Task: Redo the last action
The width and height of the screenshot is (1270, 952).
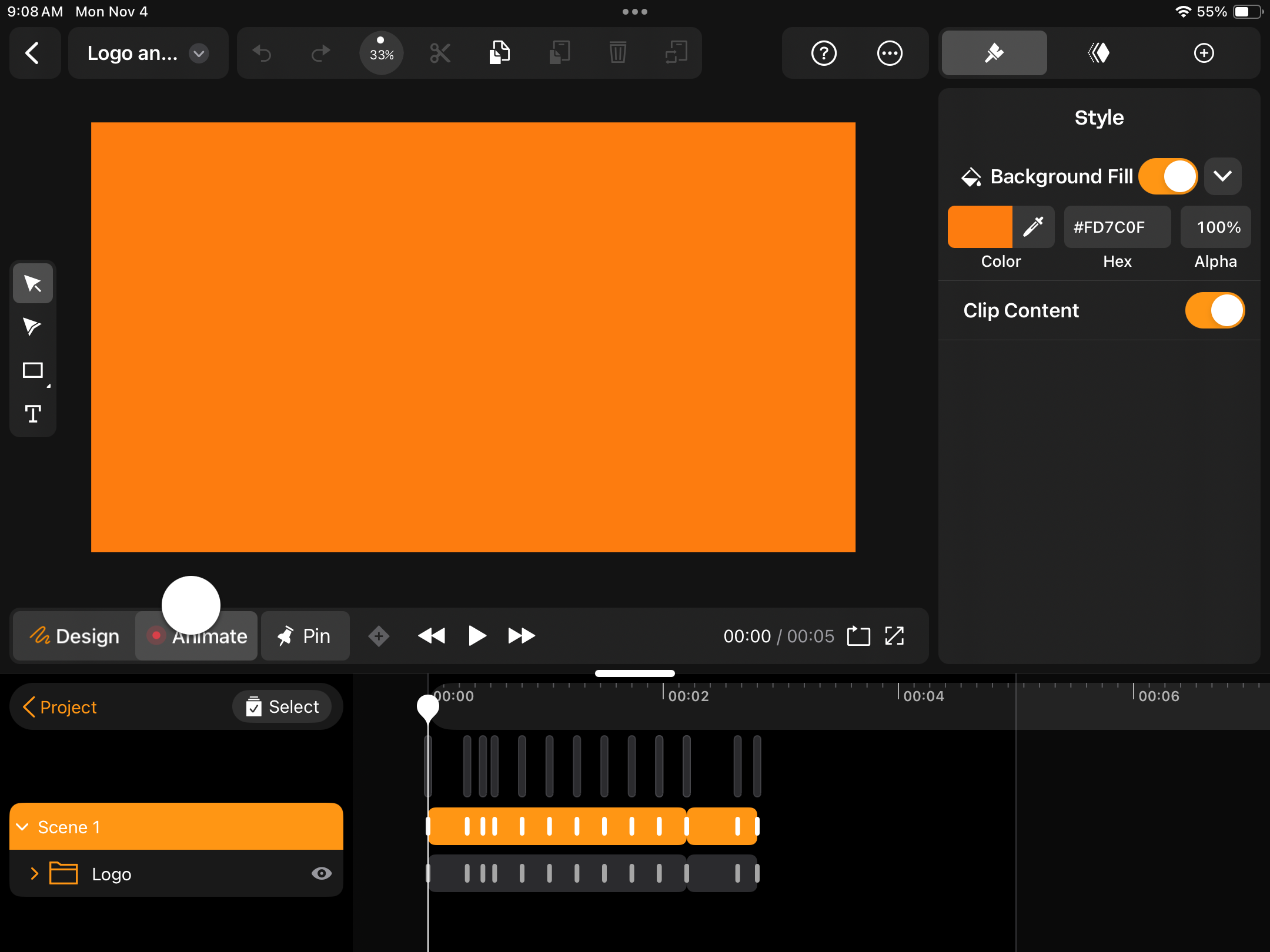Action: pos(321,53)
